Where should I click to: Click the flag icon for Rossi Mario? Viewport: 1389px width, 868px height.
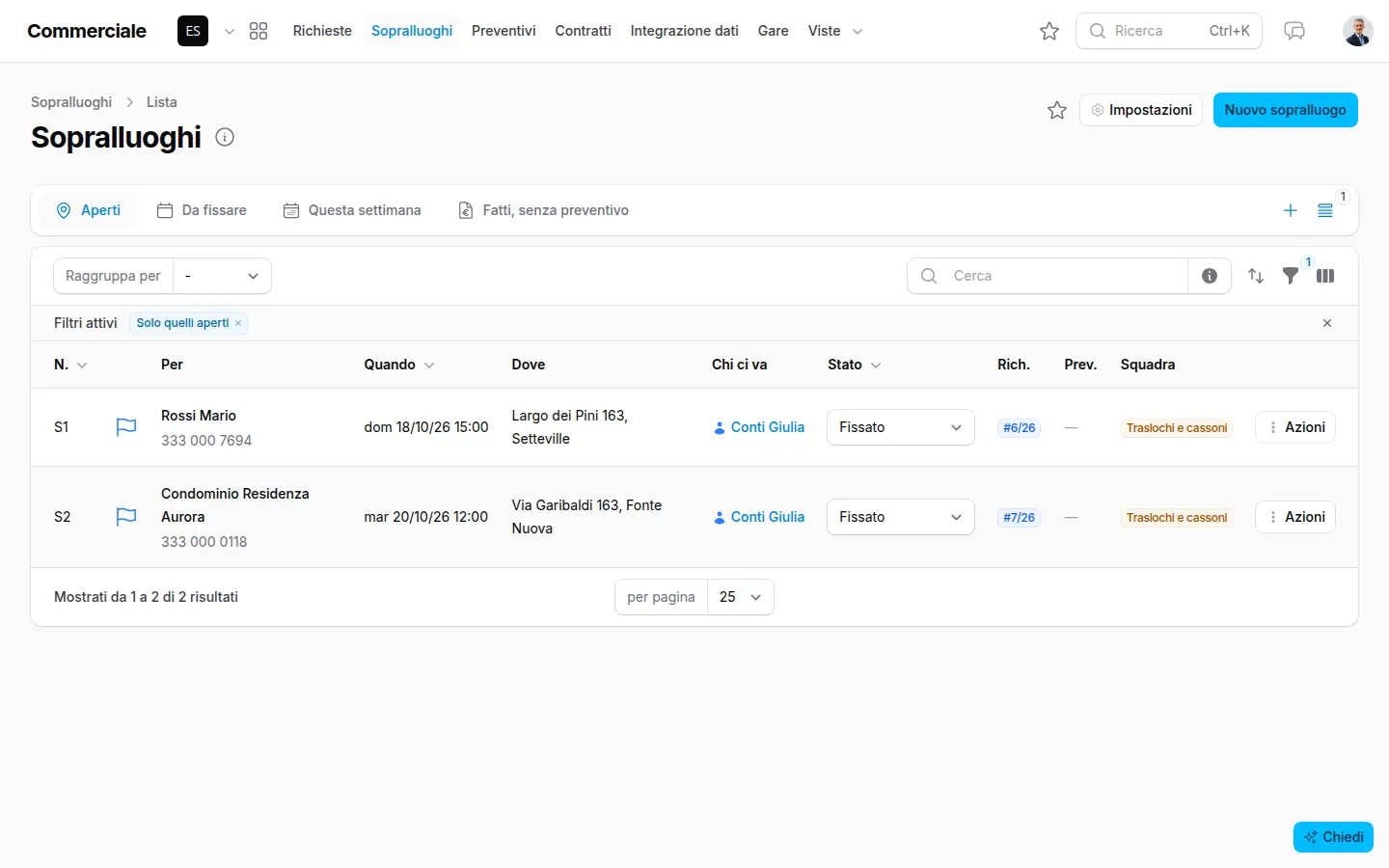[126, 427]
